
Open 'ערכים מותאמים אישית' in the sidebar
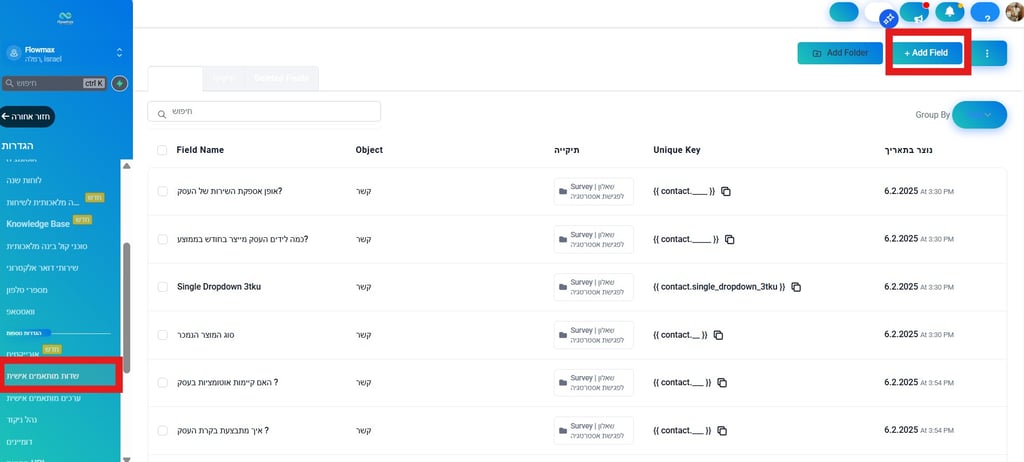pyautogui.click(x=43, y=398)
